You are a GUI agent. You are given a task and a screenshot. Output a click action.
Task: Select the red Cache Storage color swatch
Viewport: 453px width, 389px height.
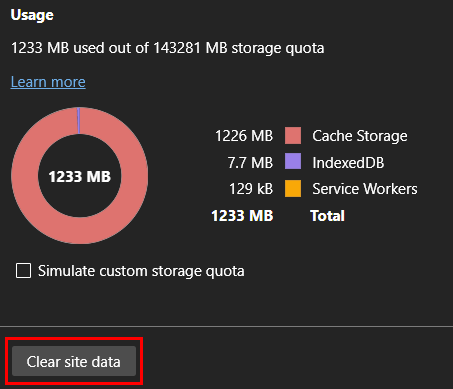[293, 136]
